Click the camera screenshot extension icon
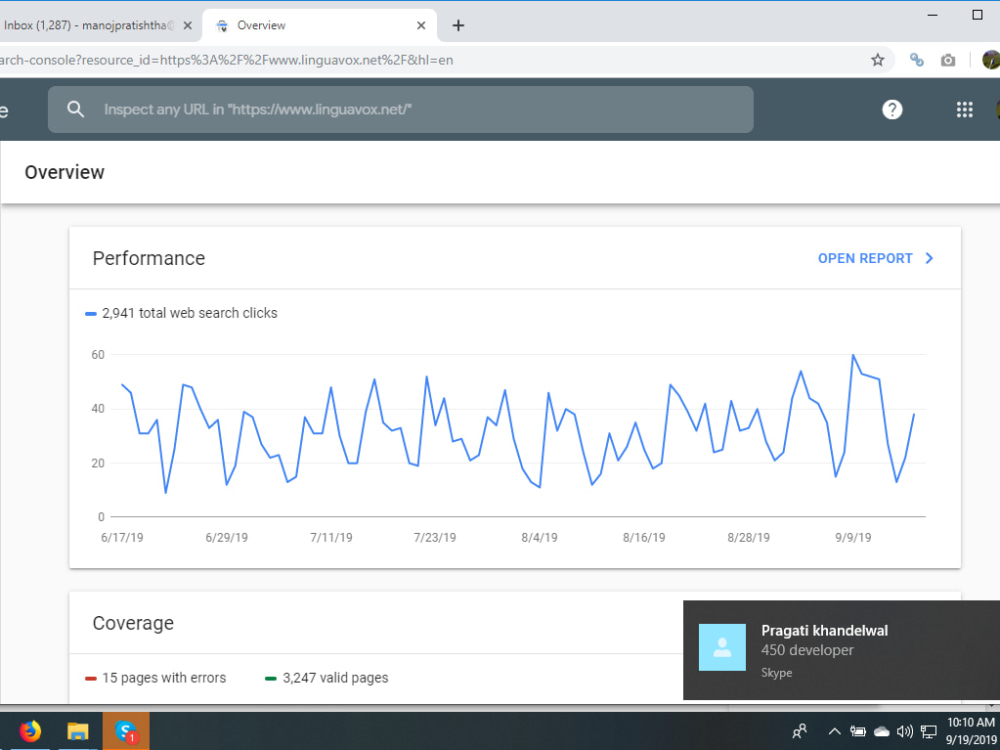Viewport: 1000px width, 750px height. pos(948,60)
